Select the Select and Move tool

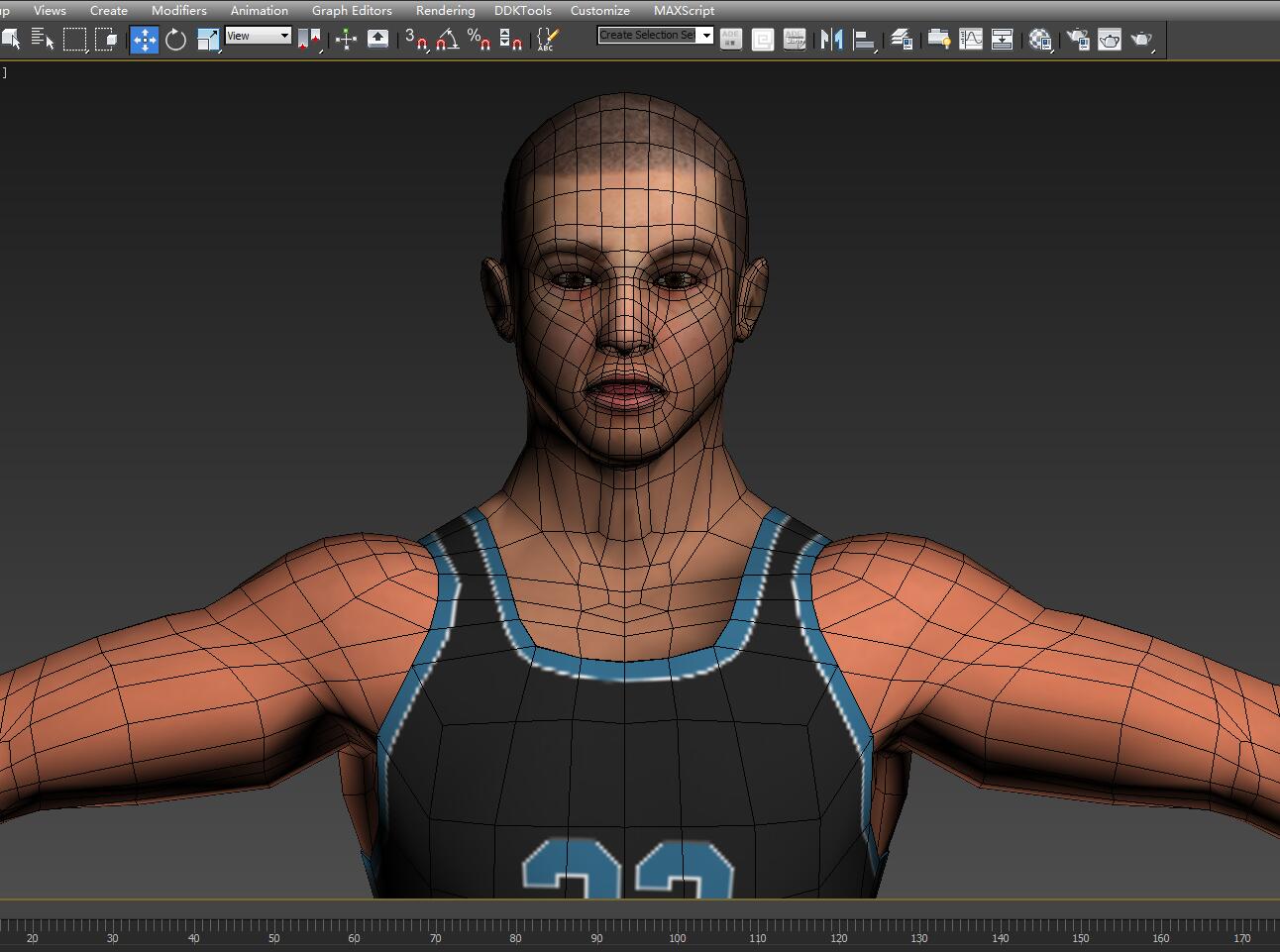(x=145, y=40)
